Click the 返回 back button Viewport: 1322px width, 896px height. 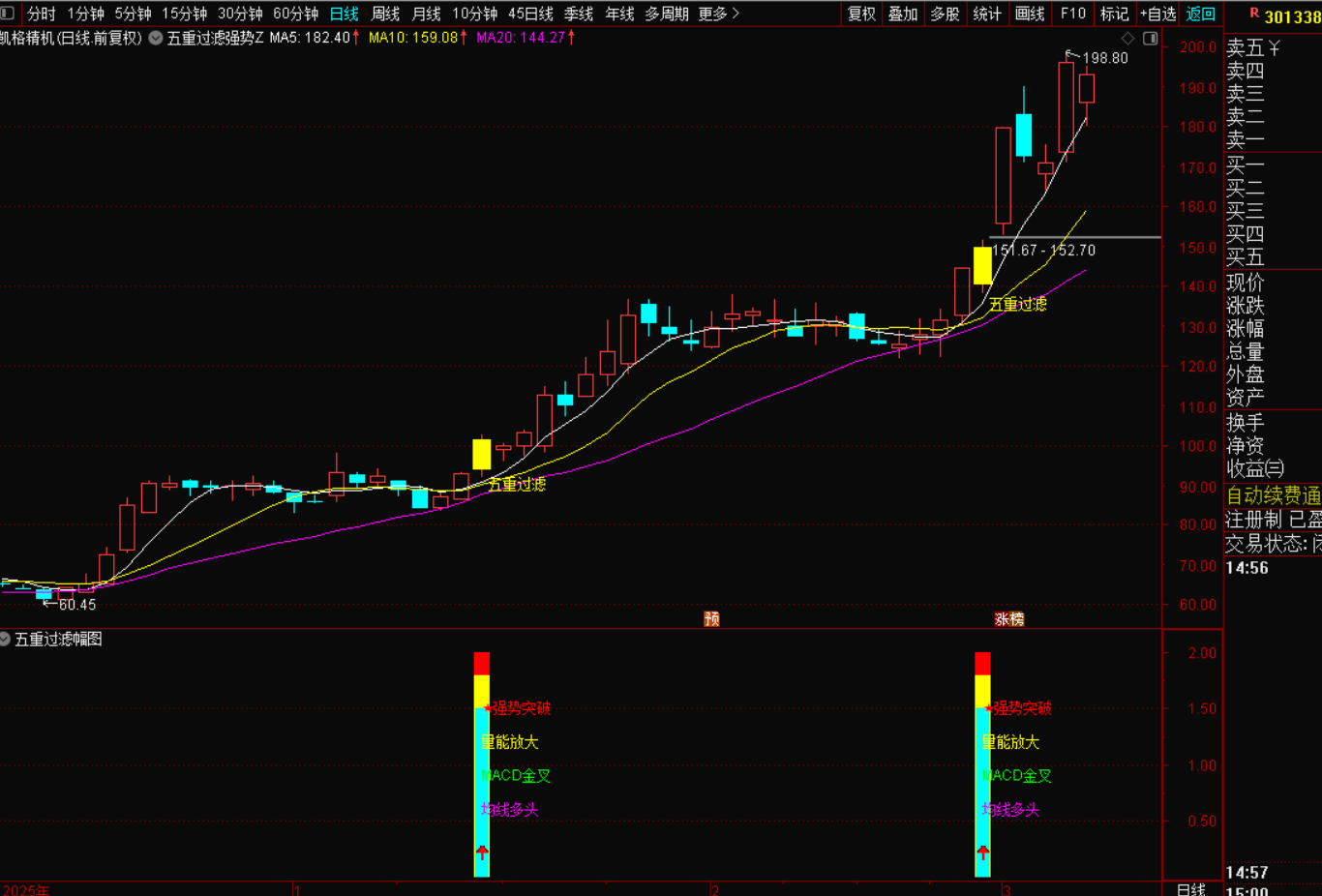pyautogui.click(x=1200, y=14)
